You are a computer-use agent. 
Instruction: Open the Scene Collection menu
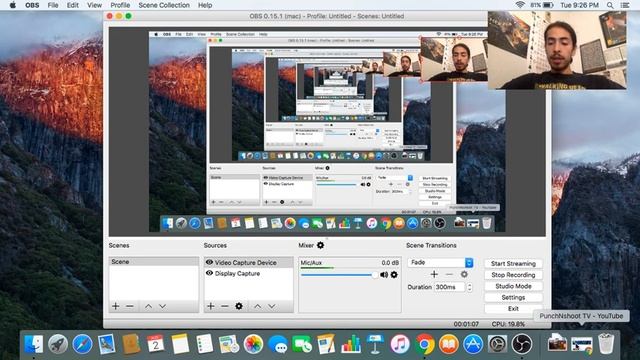[x=164, y=5]
